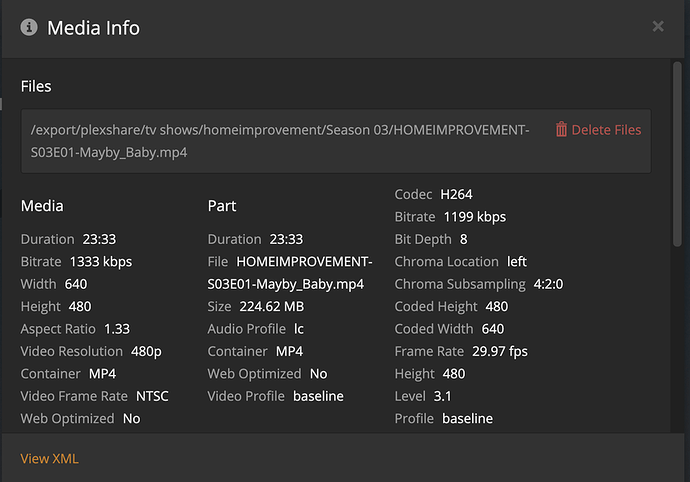Click the H264 codec value

456,194
